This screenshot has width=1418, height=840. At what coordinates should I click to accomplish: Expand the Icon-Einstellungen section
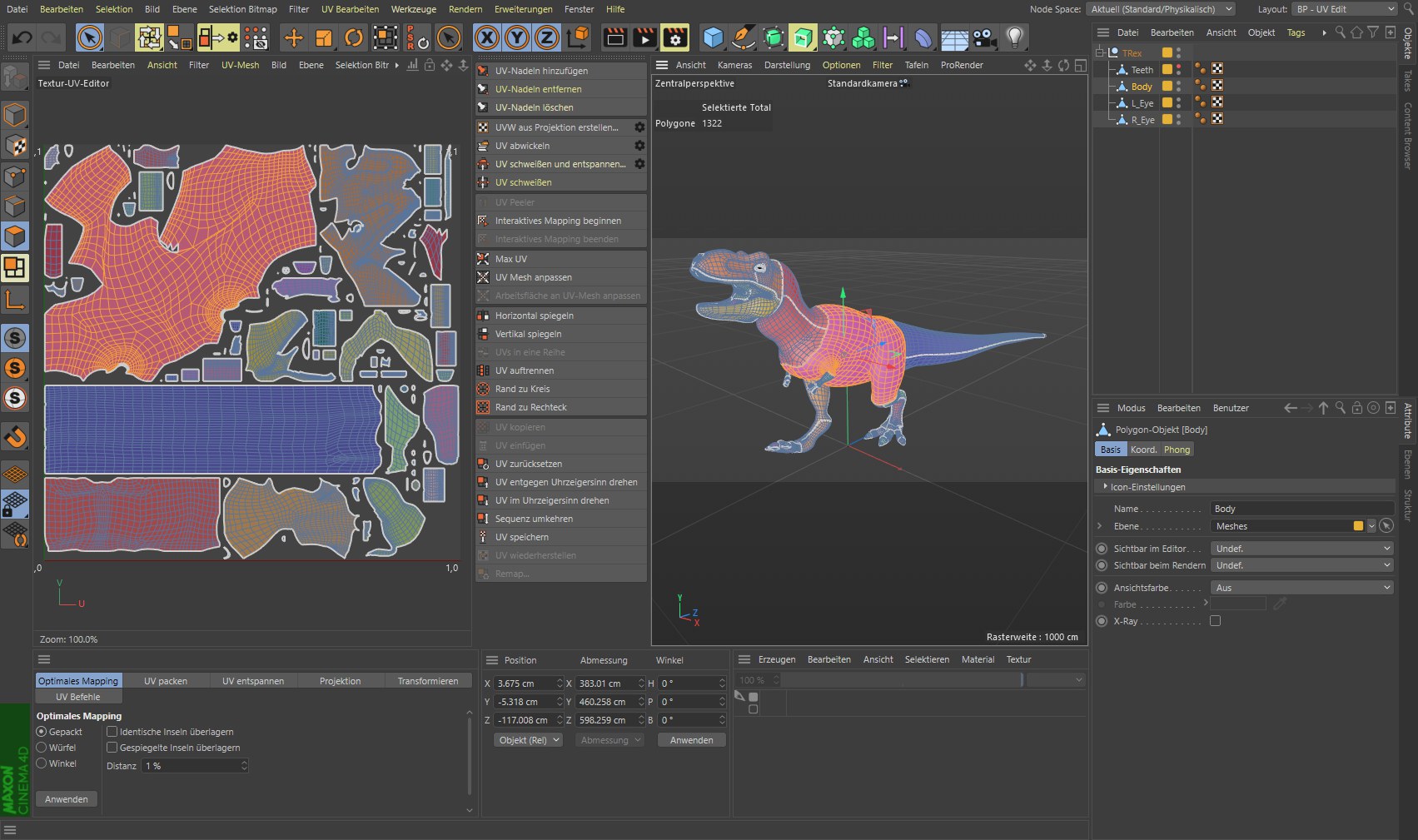(1106, 487)
